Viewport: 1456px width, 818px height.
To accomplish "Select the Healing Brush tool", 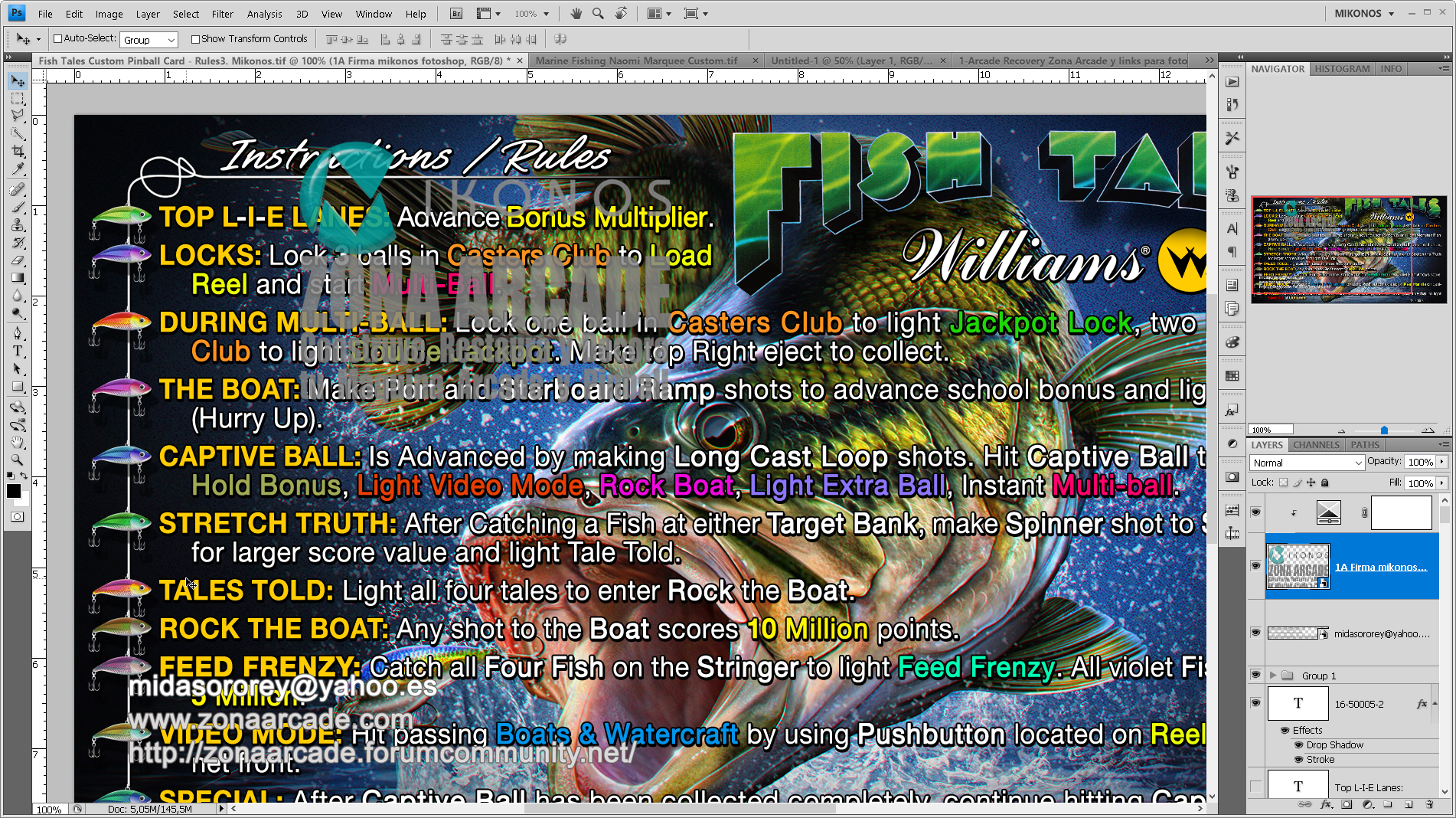I will tap(18, 189).
